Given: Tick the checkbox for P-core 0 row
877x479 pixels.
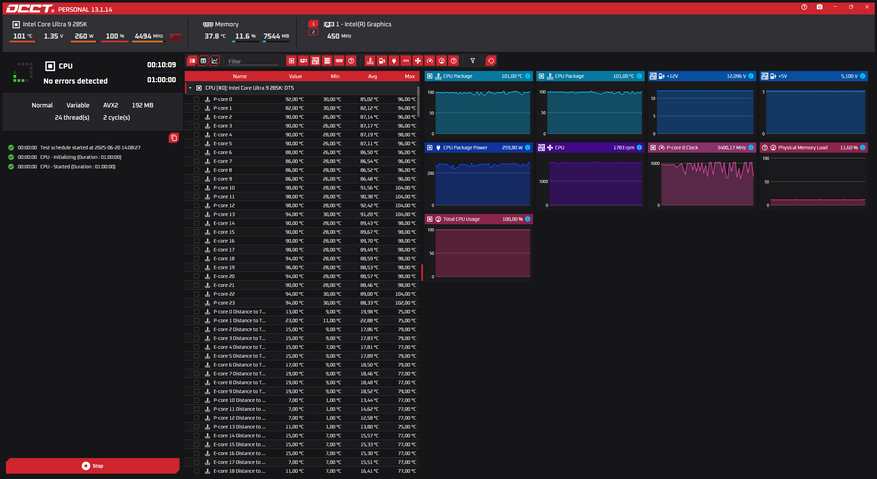Looking at the screenshot, I should tap(197, 99).
